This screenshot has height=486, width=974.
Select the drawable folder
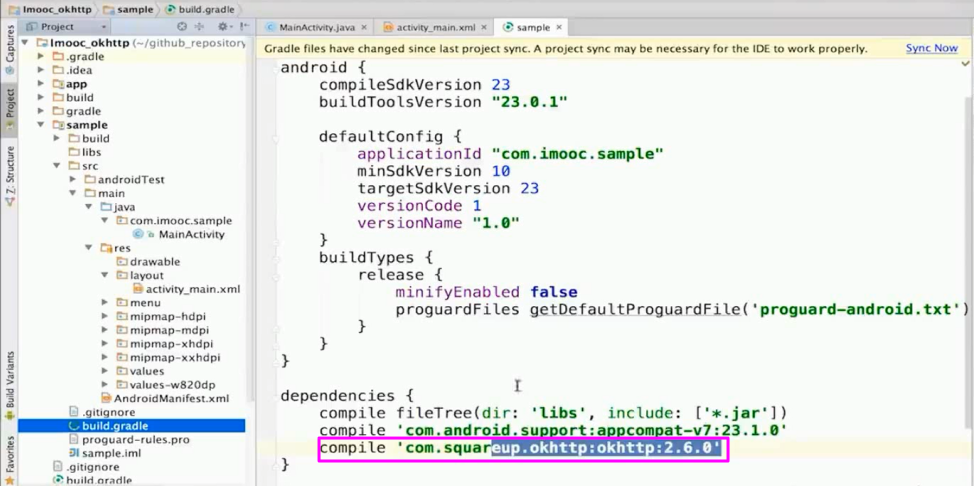pos(155,262)
